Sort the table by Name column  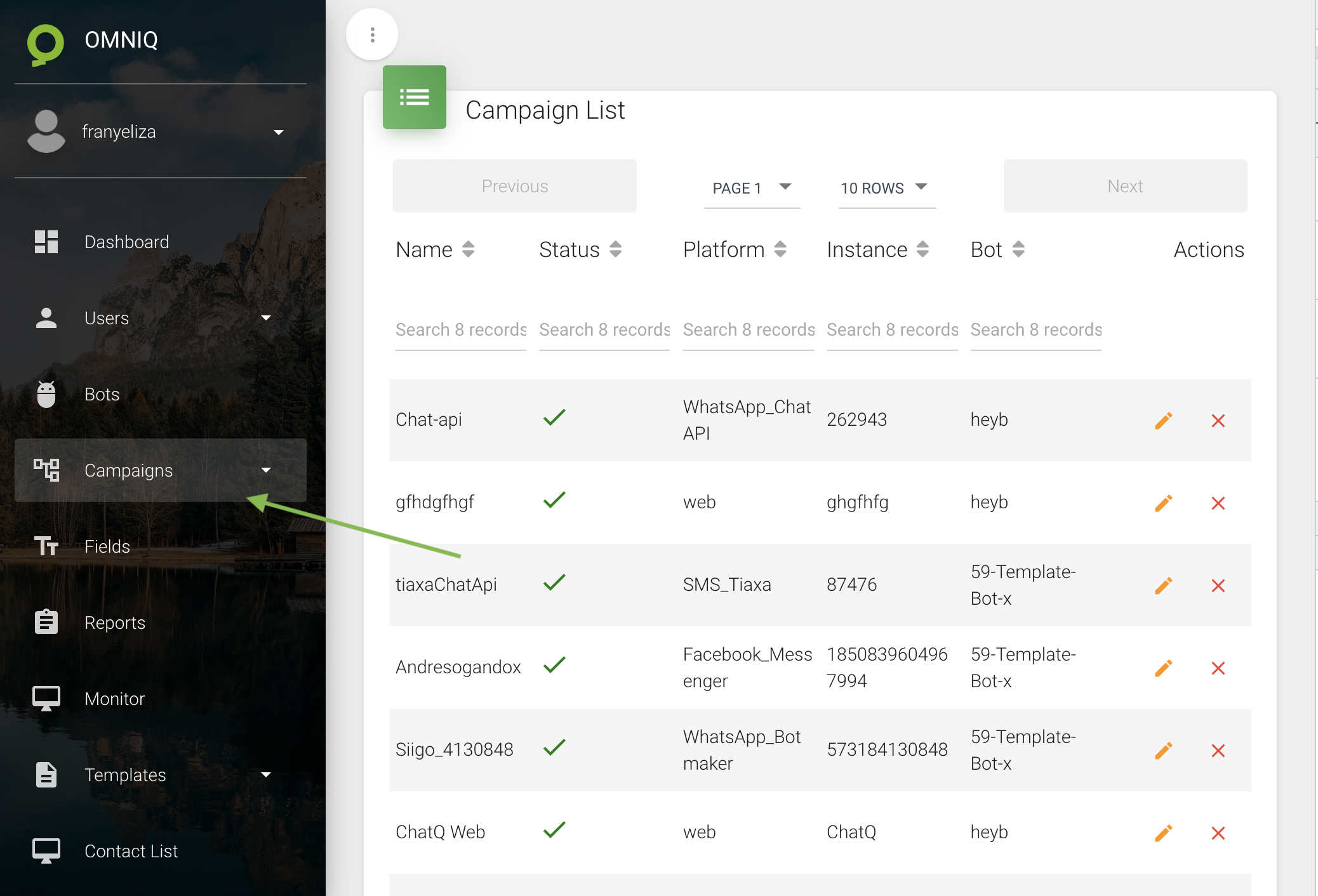(435, 249)
